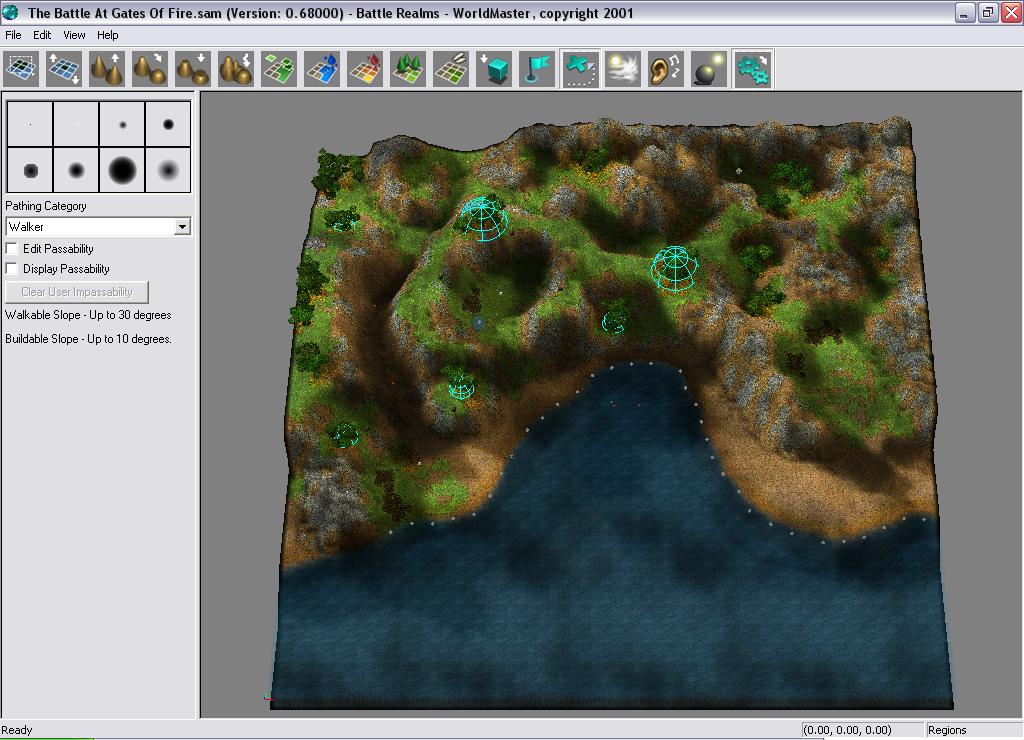Open the ear sound tool
This screenshot has height=740, width=1024.
click(665, 69)
